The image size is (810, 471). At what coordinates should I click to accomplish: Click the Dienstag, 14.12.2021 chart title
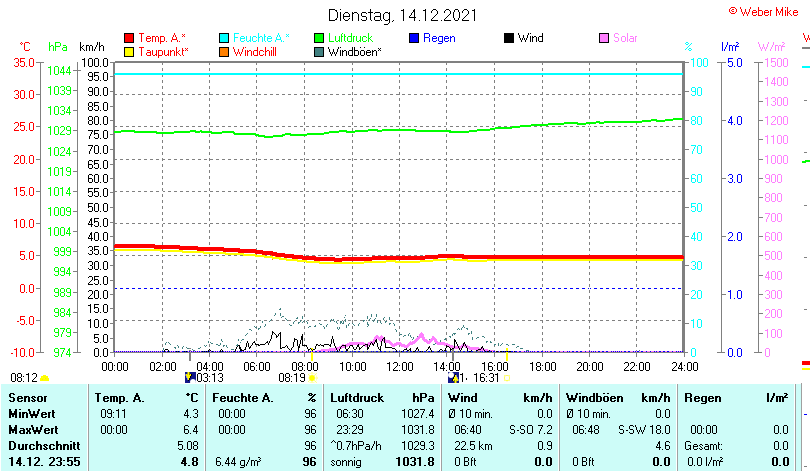pyautogui.click(x=402, y=15)
